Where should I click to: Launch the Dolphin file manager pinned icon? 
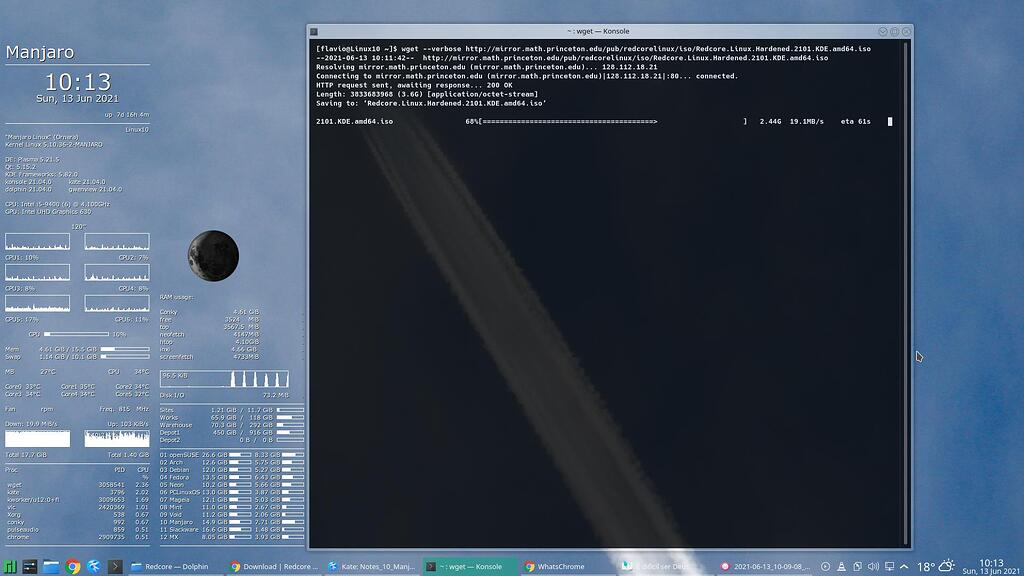51,566
